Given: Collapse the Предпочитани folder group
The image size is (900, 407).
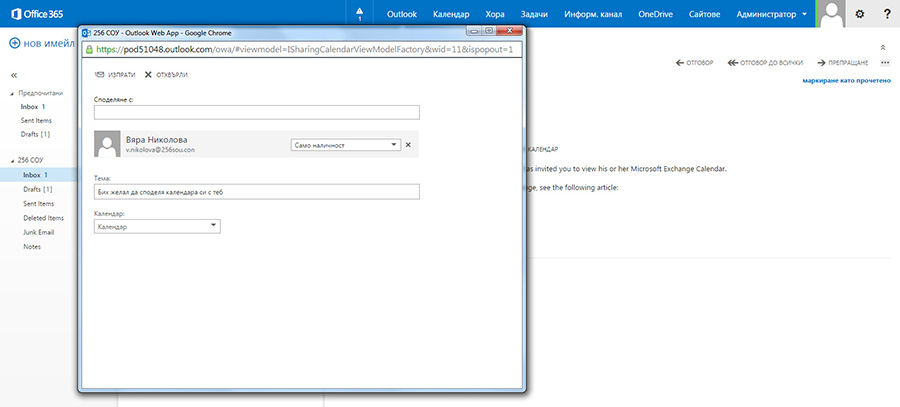Looking at the screenshot, I should (x=13, y=93).
